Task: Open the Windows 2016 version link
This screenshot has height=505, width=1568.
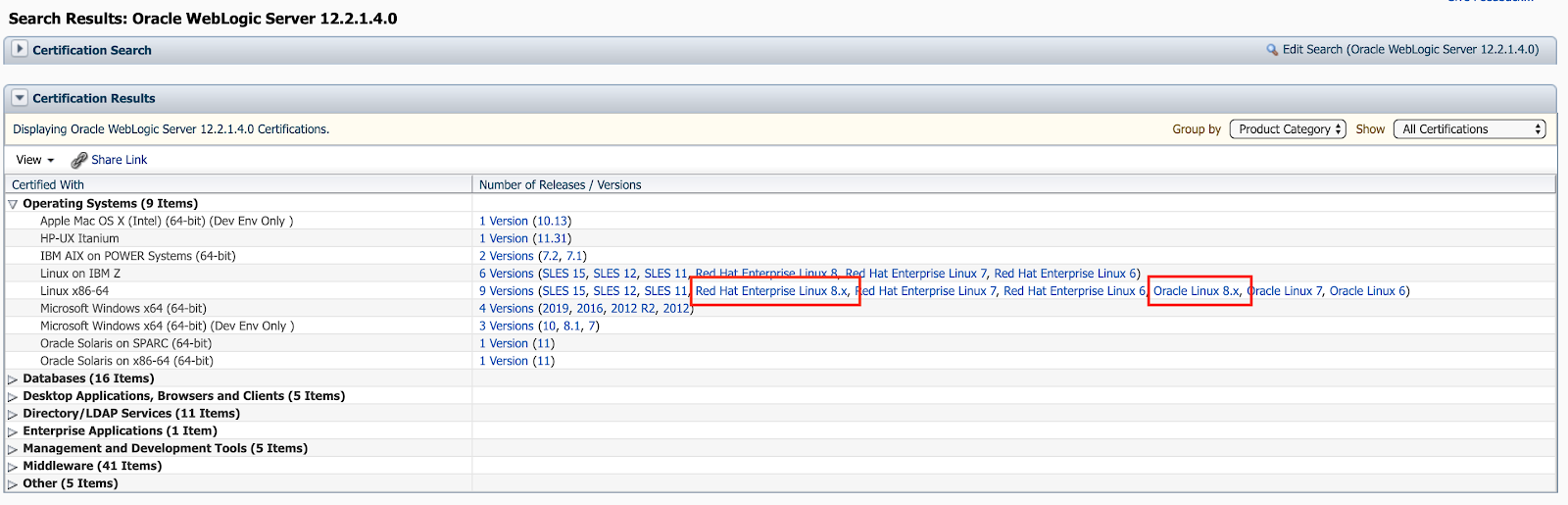Action: pyautogui.click(x=590, y=309)
